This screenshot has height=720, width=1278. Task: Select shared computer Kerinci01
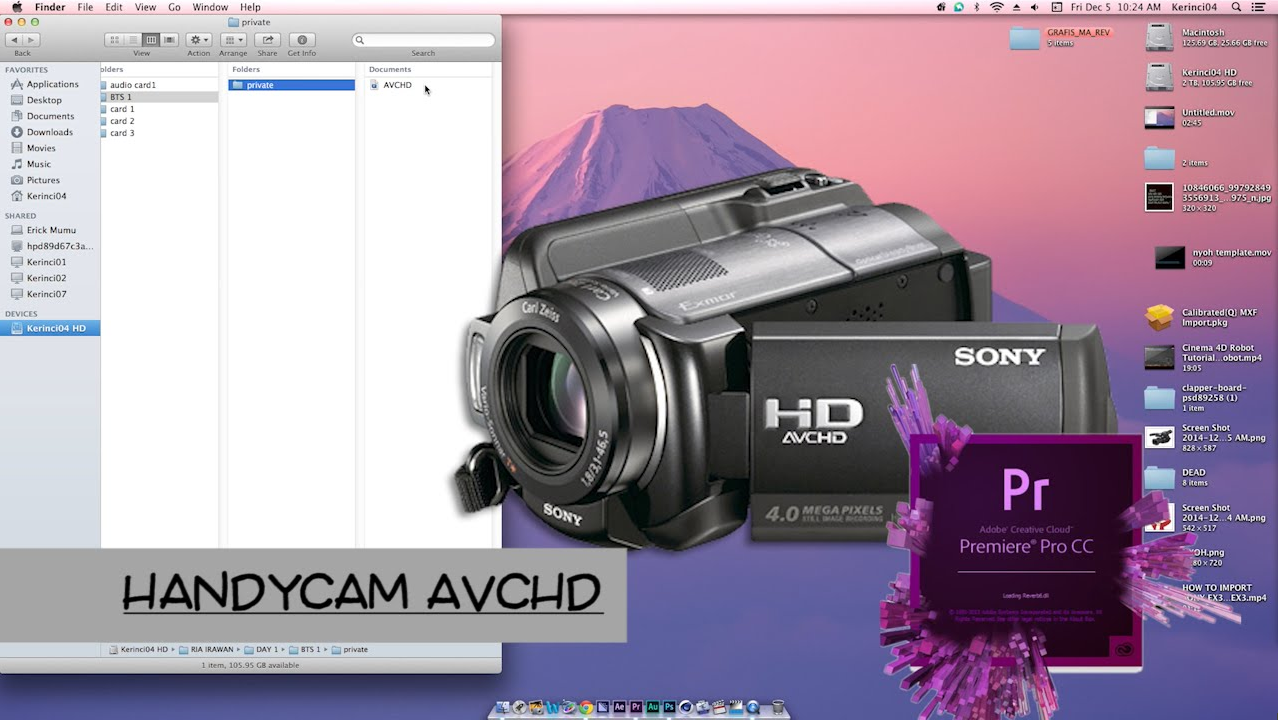[46, 262]
